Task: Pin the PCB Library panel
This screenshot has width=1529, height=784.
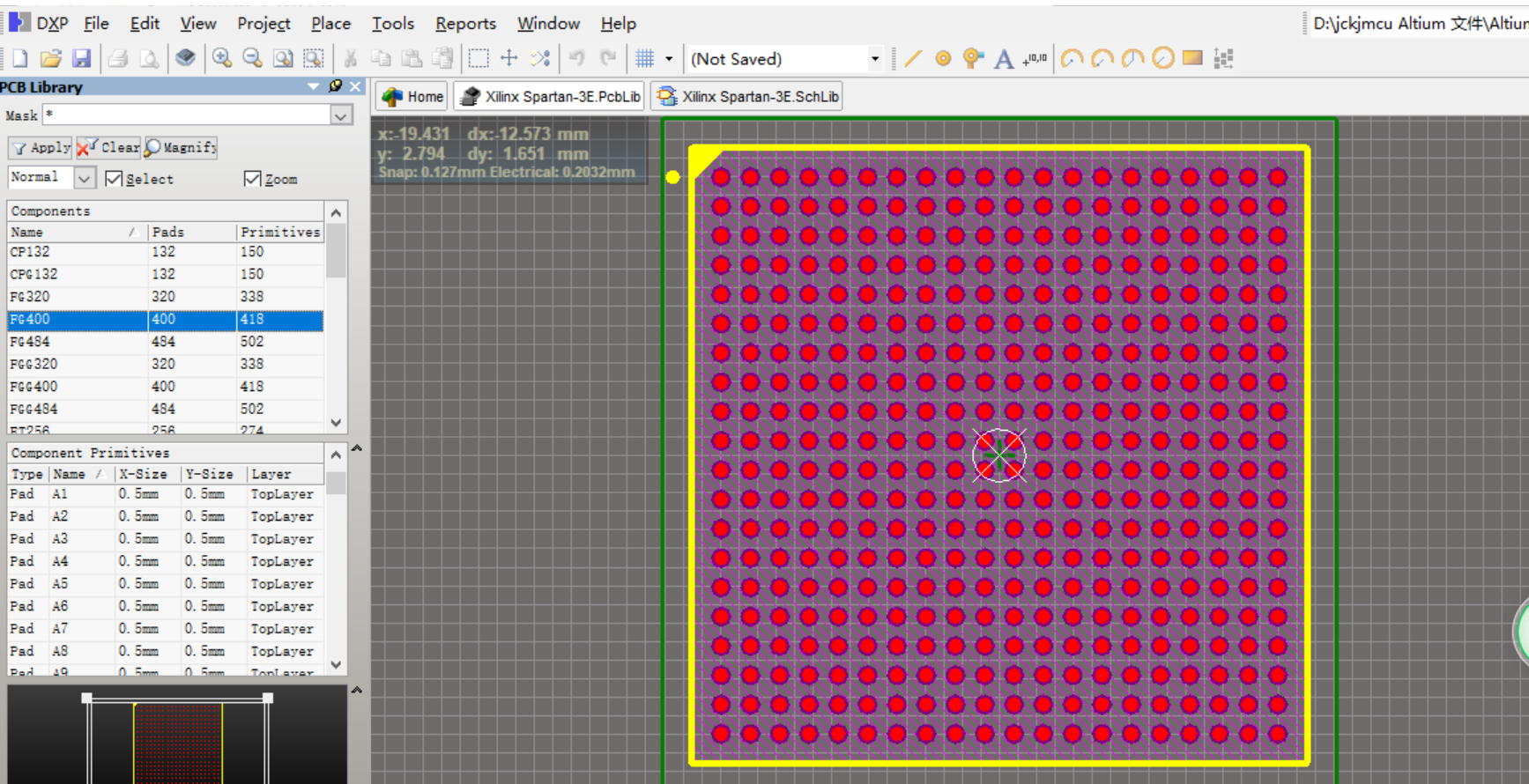Action: [x=335, y=86]
